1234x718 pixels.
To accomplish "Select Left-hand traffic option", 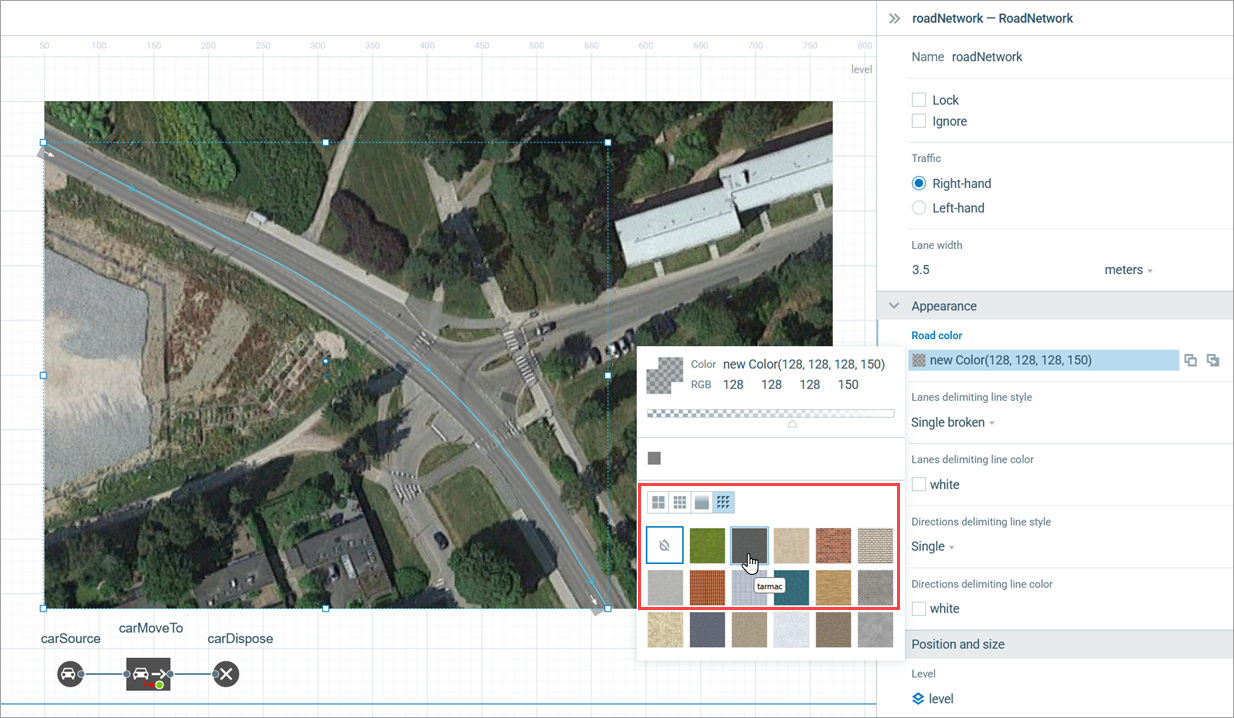I will click(919, 208).
